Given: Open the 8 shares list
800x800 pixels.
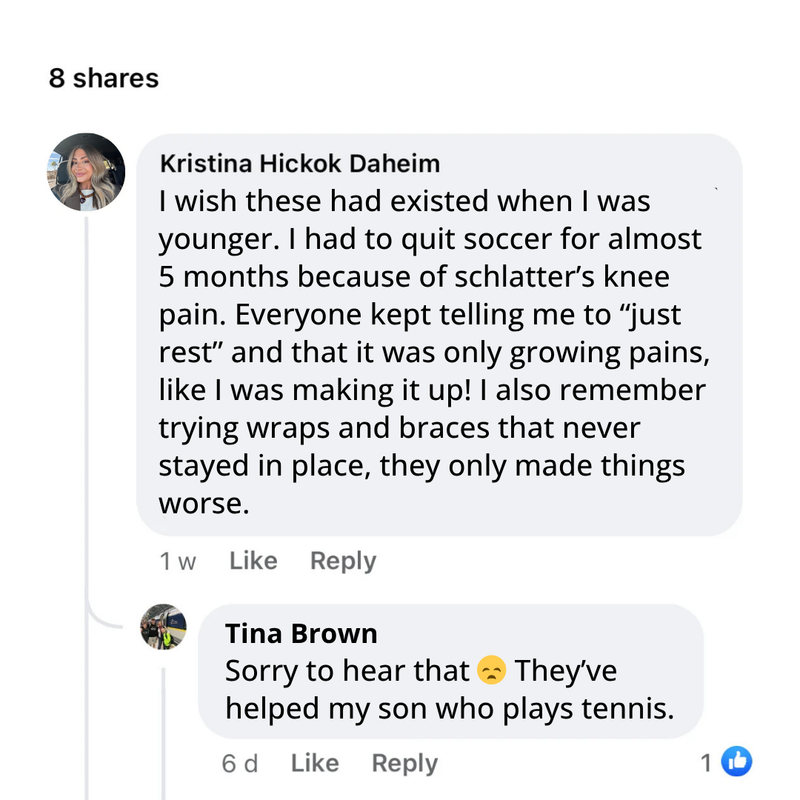Looking at the screenshot, I should (x=104, y=78).
